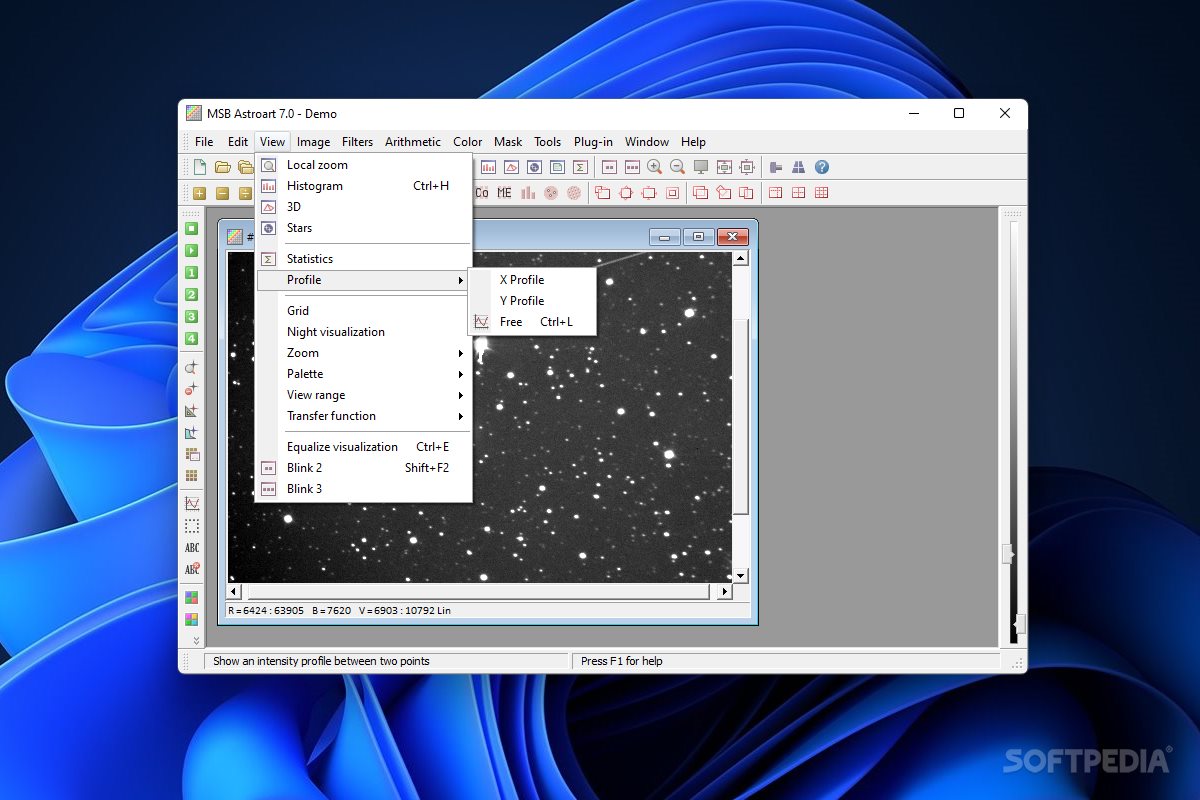Click the green play sidebar icon
The width and height of the screenshot is (1200, 800).
191,250
